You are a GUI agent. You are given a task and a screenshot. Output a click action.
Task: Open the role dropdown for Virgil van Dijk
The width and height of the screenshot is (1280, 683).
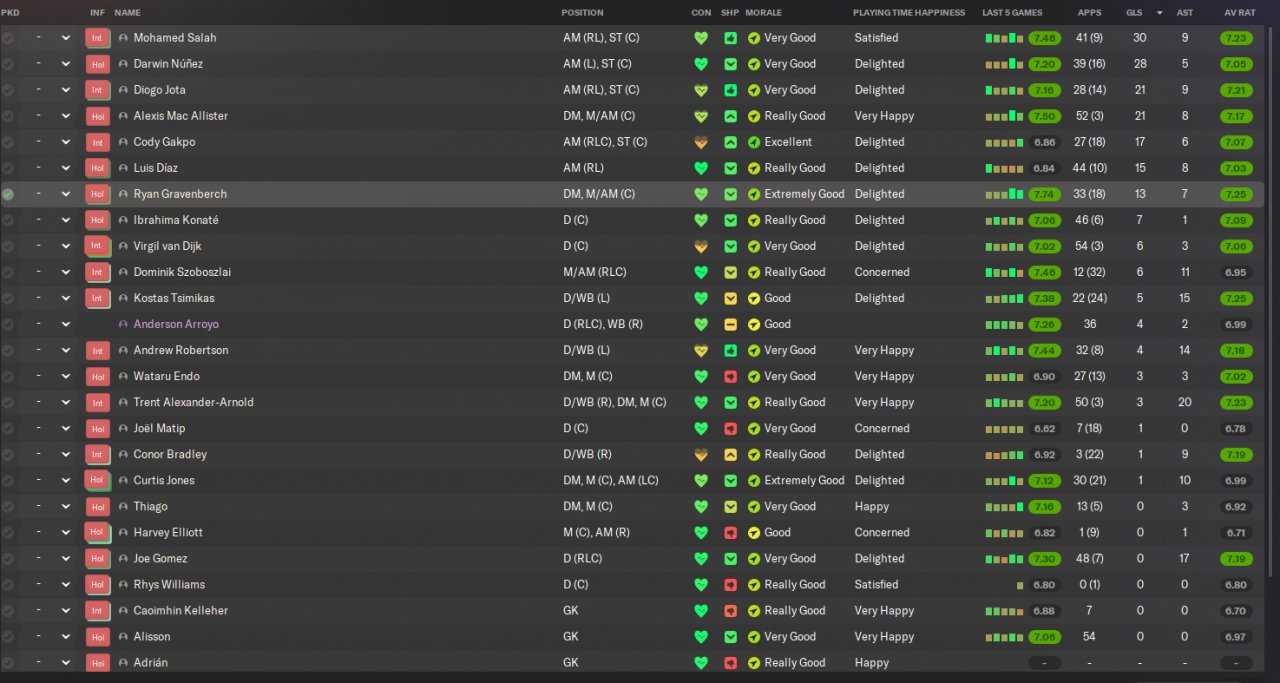click(x=66, y=246)
